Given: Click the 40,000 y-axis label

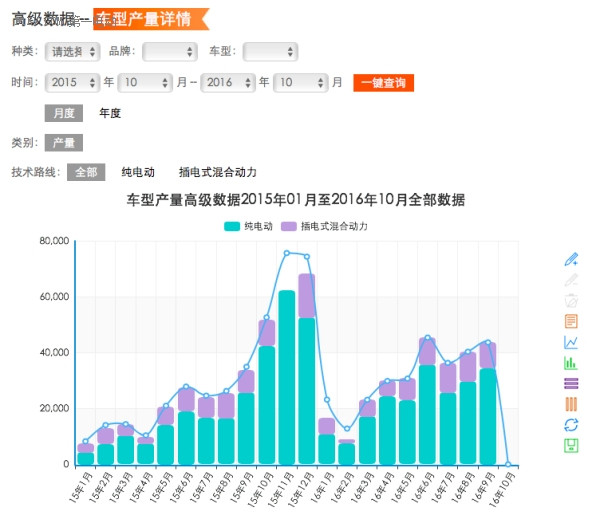Looking at the screenshot, I should (54, 352).
